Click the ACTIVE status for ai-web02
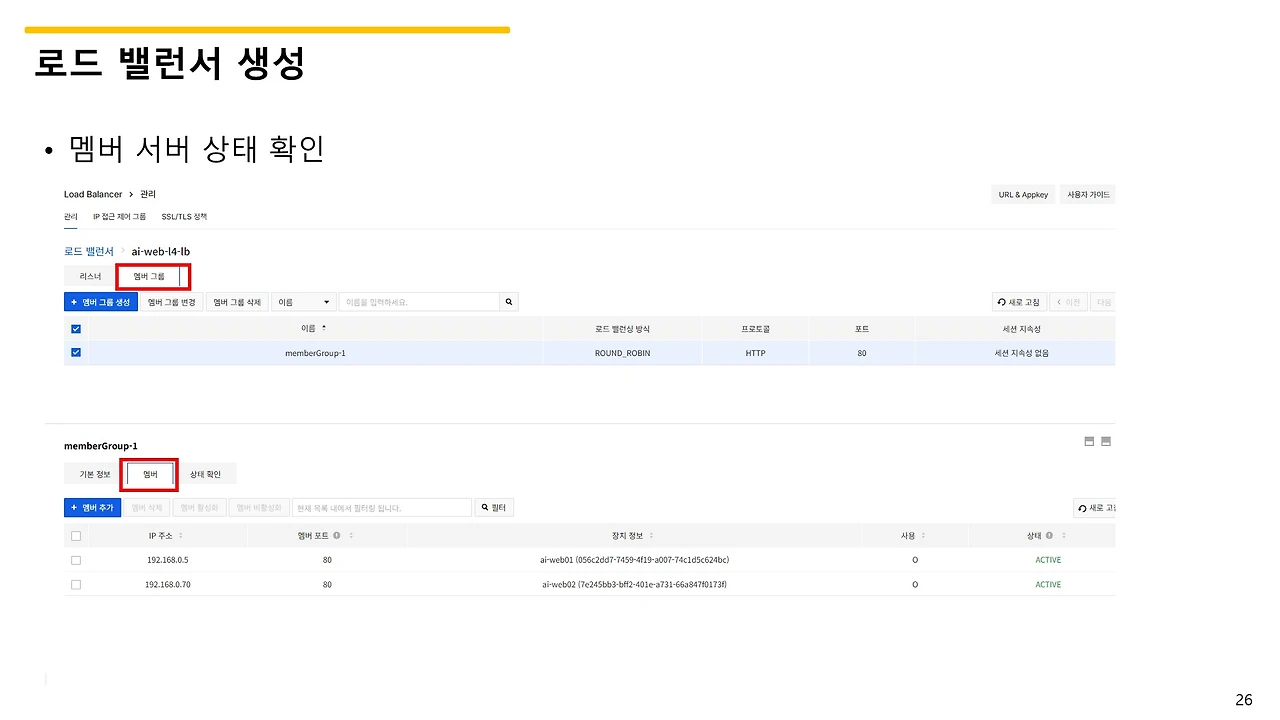The image size is (1280, 720). pyautogui.click(x=1048, y=584)
